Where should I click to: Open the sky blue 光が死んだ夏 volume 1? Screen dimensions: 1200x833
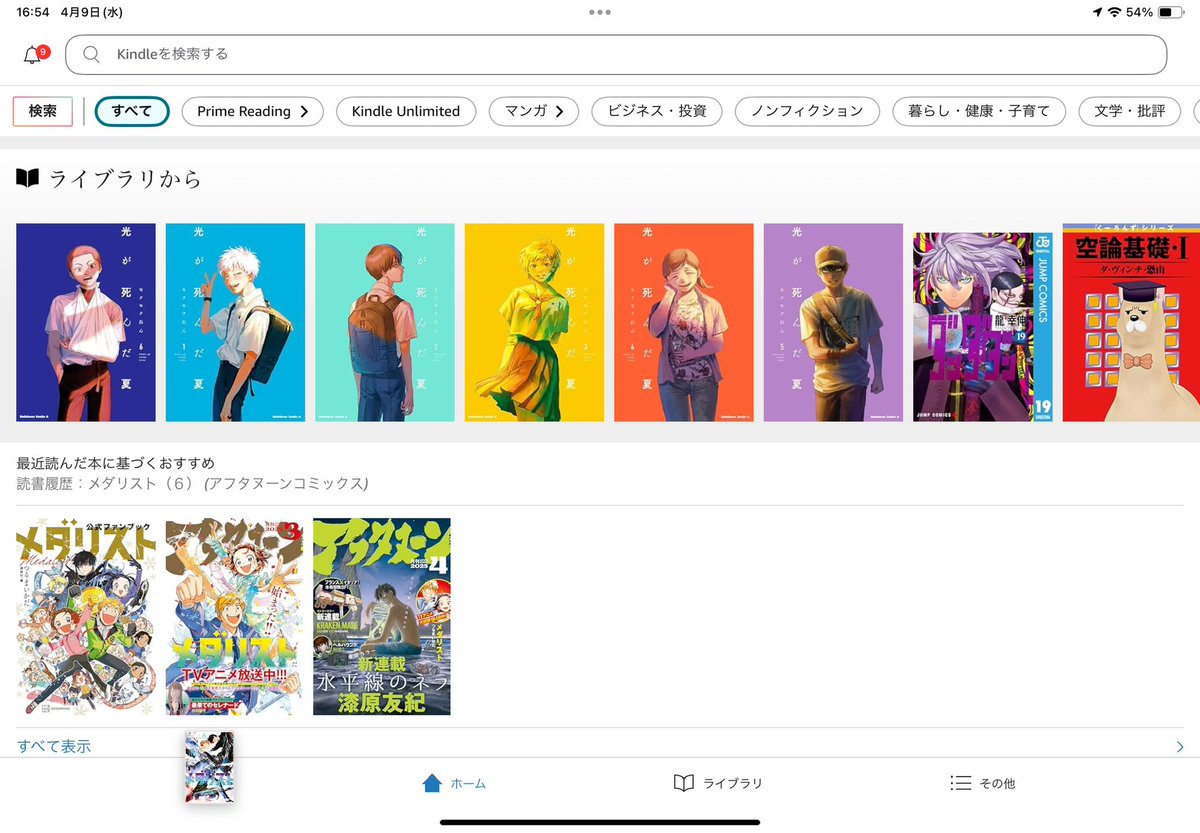(x=235, y=322)
